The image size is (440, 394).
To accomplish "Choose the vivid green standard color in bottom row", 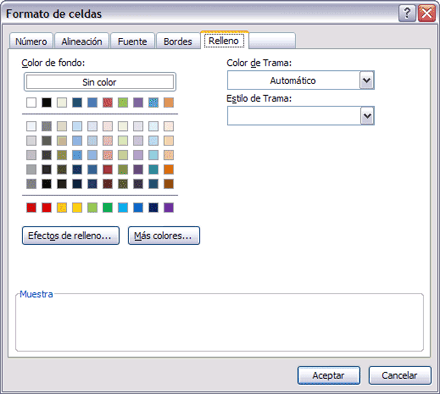I will point(108,208).
